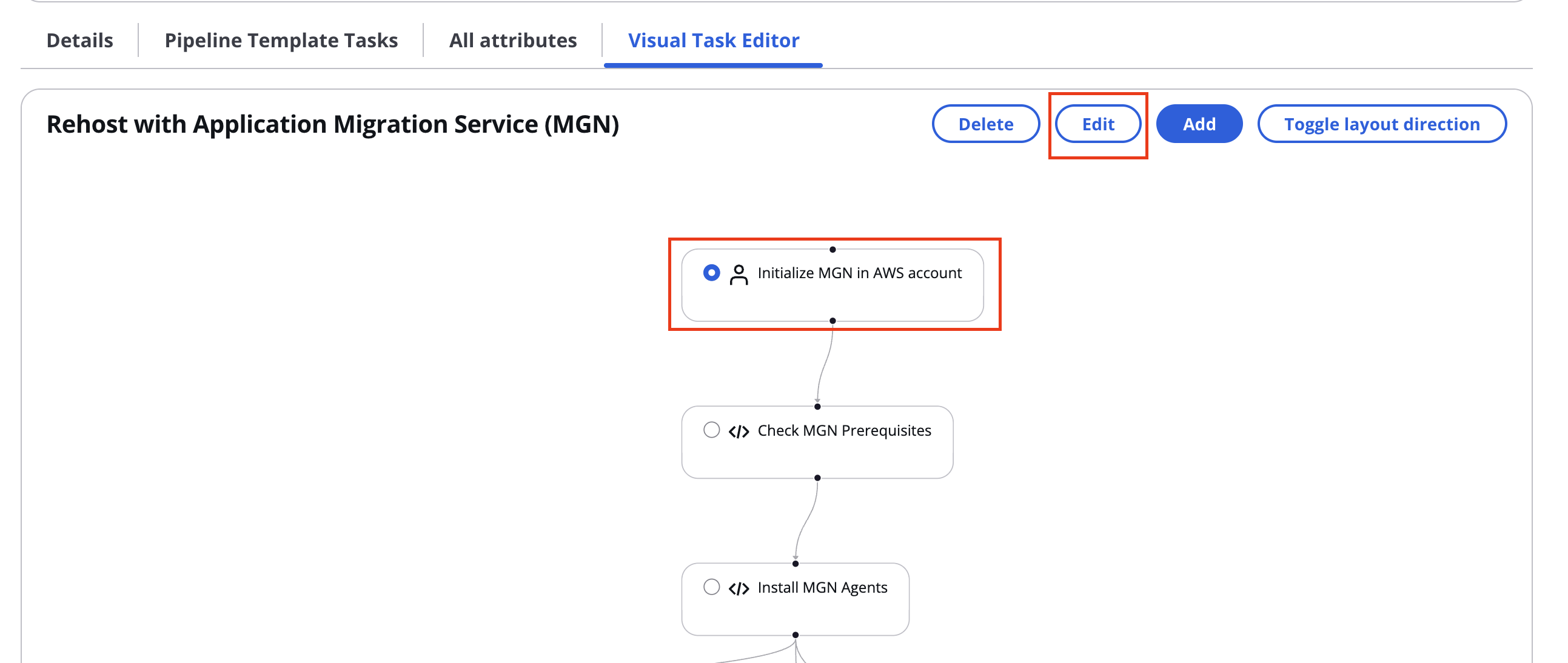The image size is (1568, 663).
Task: Click the top connector dot of Initialize MGN node
Action: click(x=833, y=250)
